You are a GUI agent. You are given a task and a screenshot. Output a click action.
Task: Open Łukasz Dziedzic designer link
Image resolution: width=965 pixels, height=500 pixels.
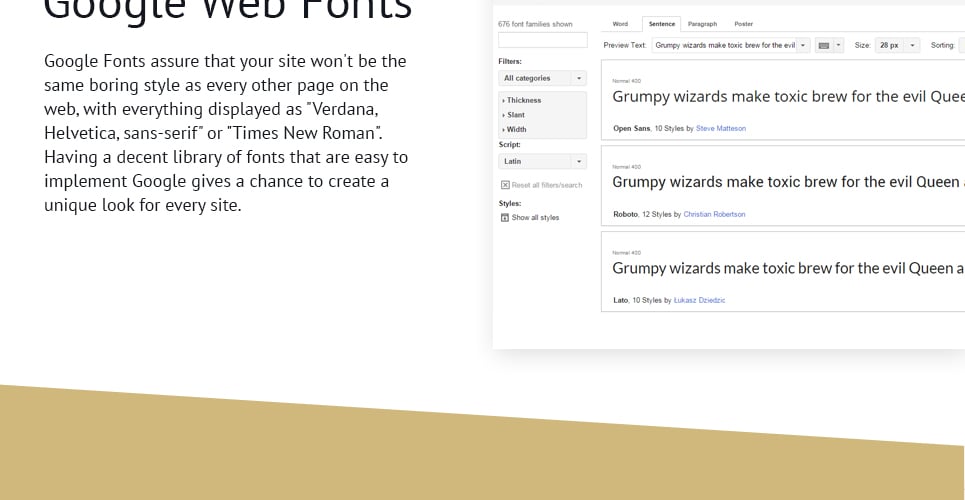699,300
